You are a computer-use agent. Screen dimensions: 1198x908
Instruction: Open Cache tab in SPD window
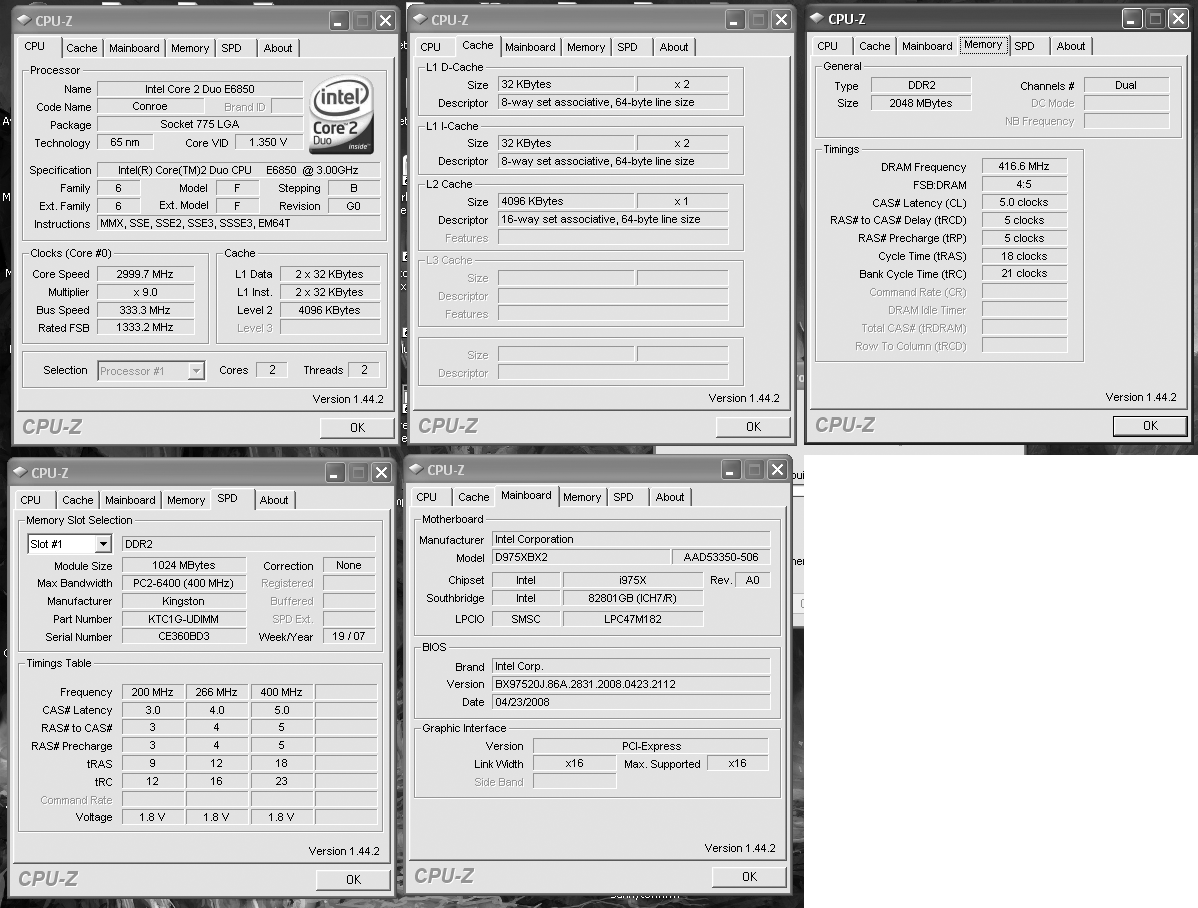78,501
